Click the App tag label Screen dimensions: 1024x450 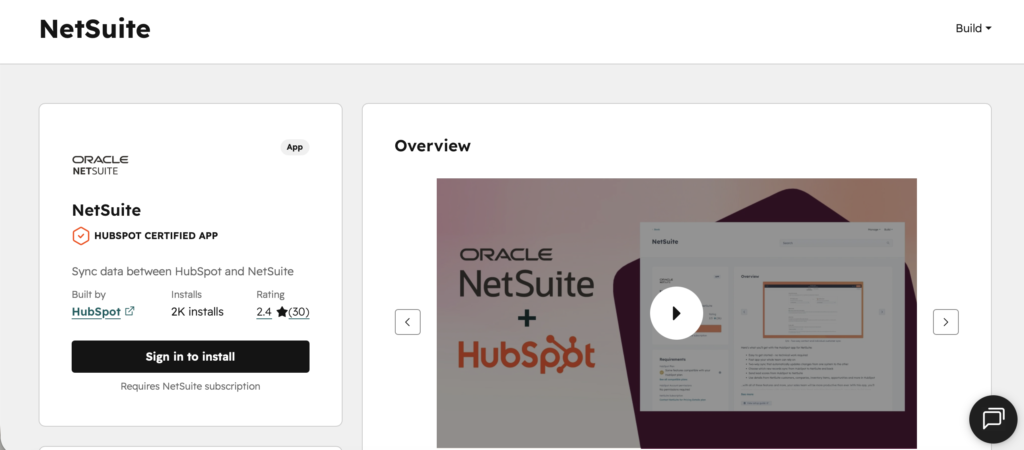pos(295,147)
